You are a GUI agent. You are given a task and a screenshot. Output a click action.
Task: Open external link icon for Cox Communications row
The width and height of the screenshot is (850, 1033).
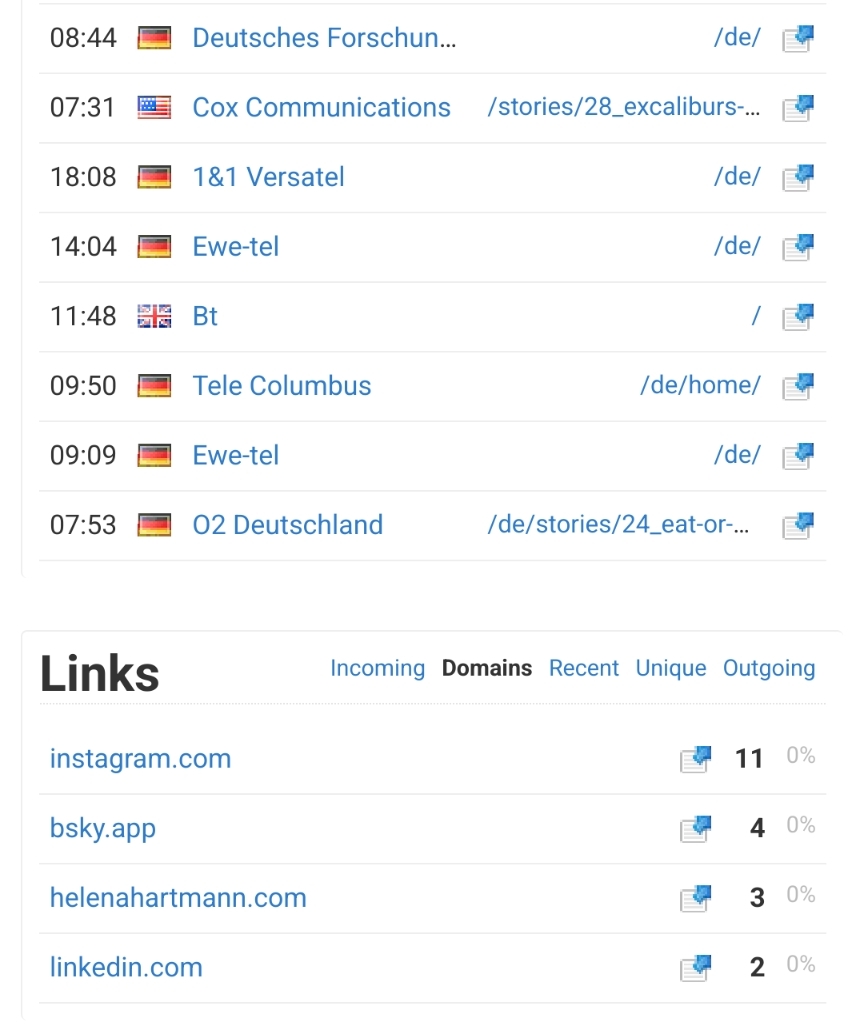pos(797,108)
